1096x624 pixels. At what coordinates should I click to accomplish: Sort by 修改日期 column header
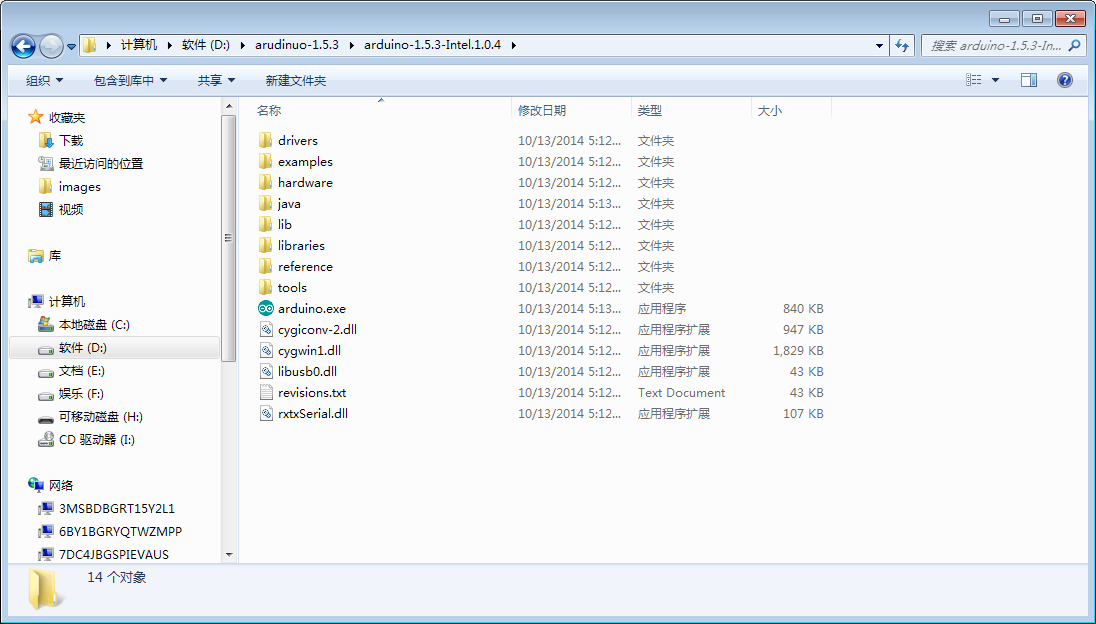coord(542,110)
